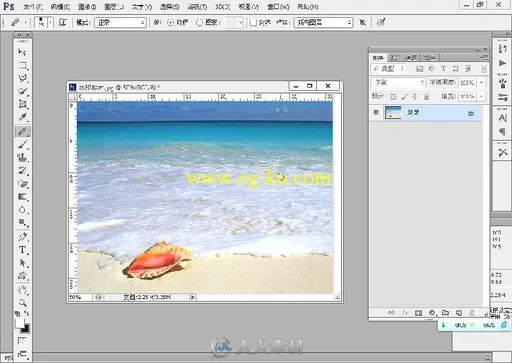Image resolution: width=512 pixels, height=363 pixels.
Task: Select the History Brush tool
Action: click(22, 171)
